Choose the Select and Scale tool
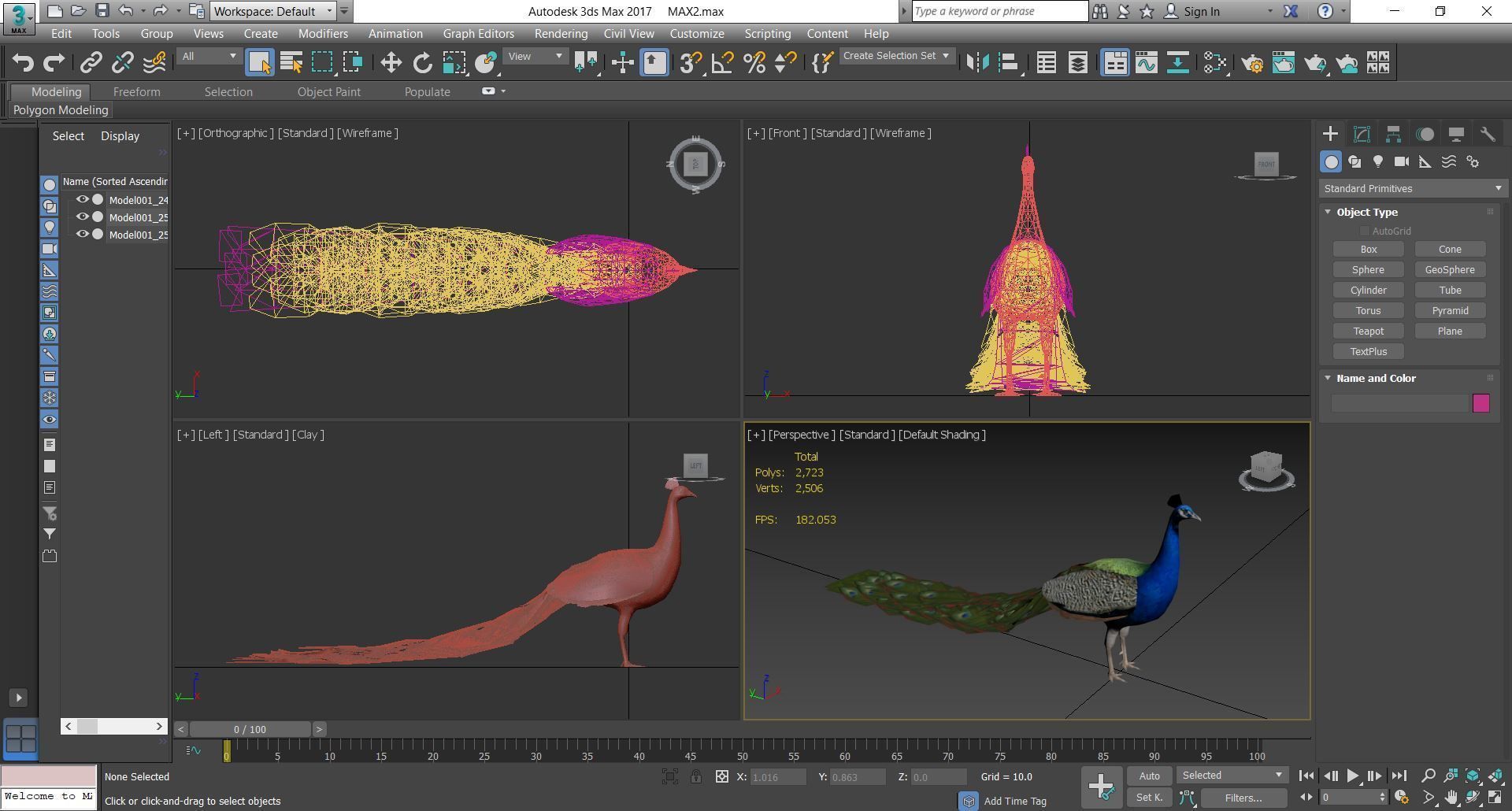This screenshot has height=811, width=1512. pos(454,62)
